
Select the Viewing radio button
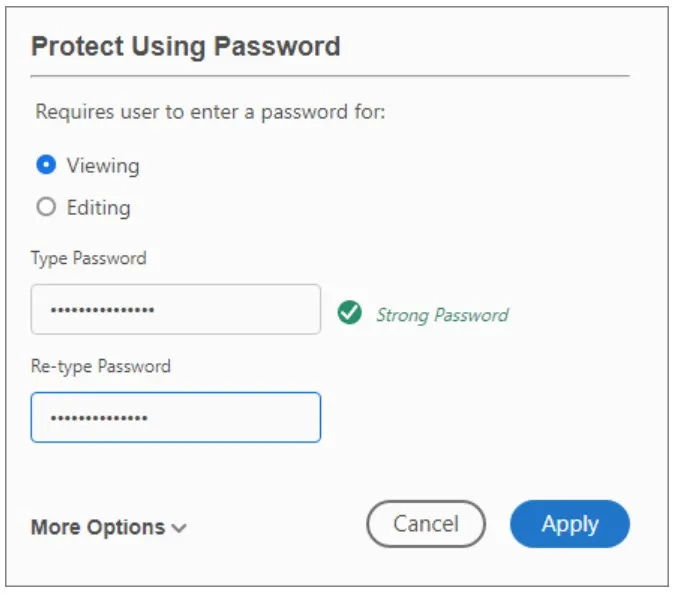click(x=45, y=165)
